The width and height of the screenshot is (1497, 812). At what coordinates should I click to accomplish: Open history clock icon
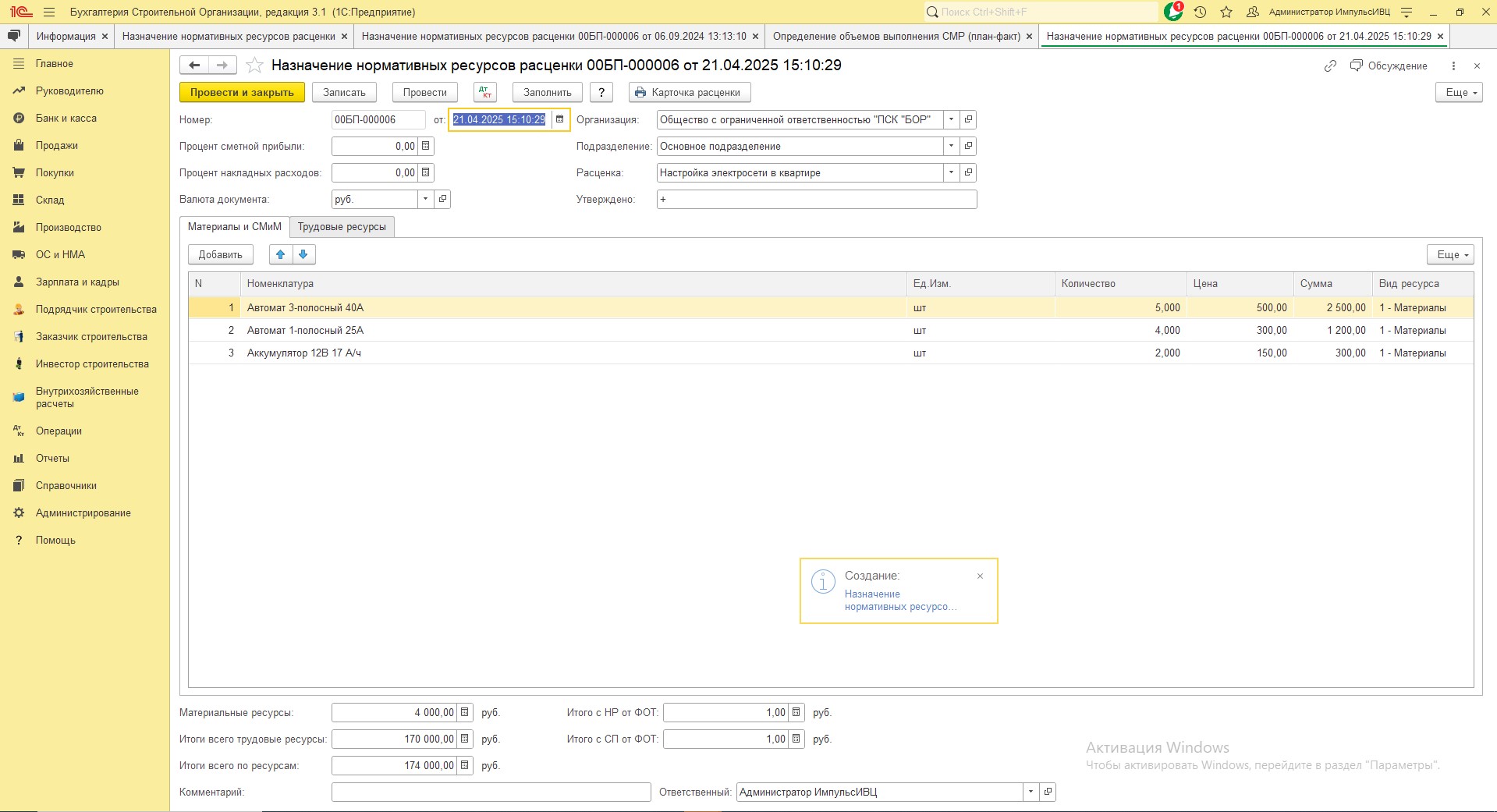pos(1200,12)
